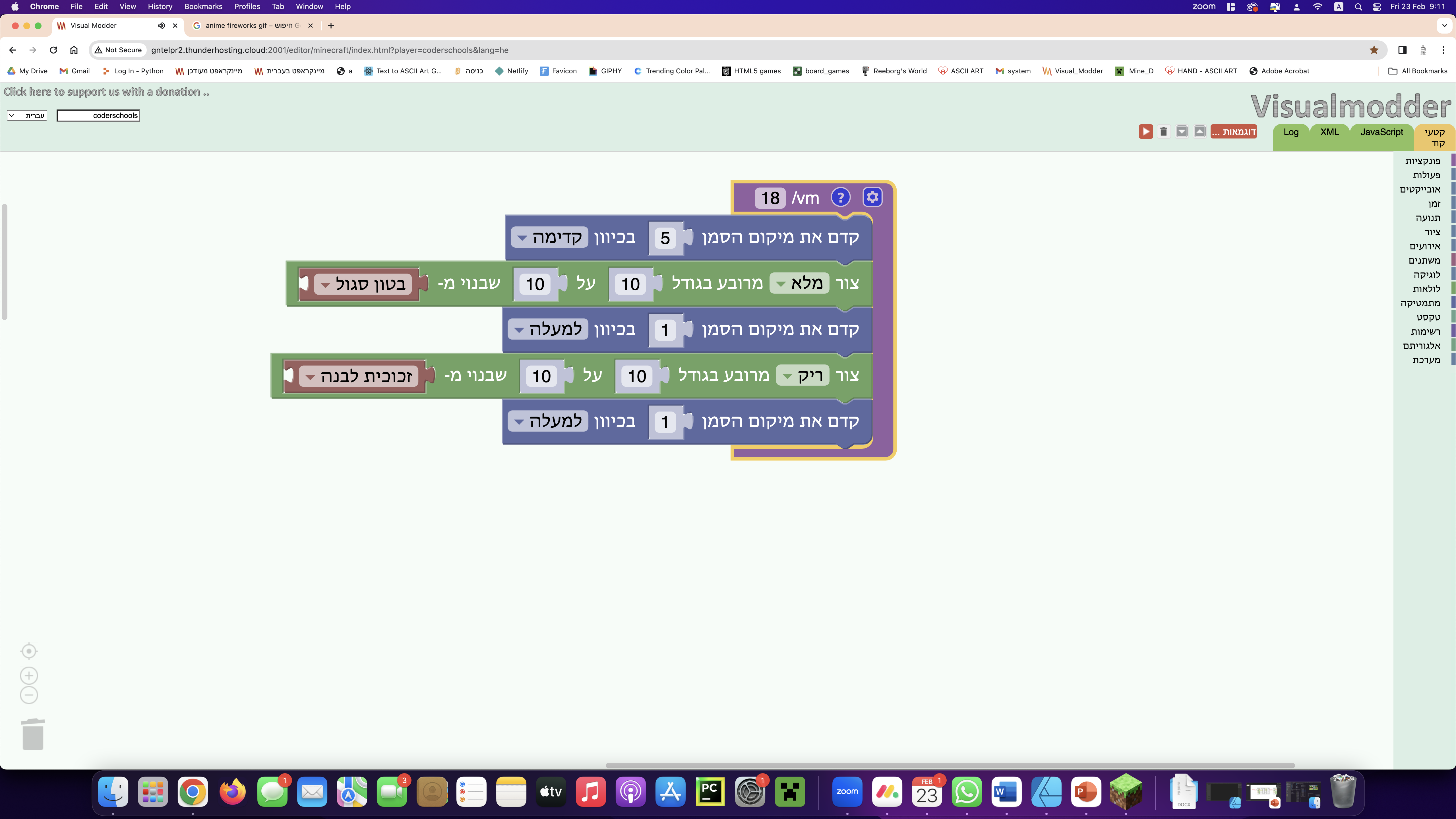This screenshot has height=819, width=1456.
Task: Open Finder from the dock
Action: pos(113,792)
